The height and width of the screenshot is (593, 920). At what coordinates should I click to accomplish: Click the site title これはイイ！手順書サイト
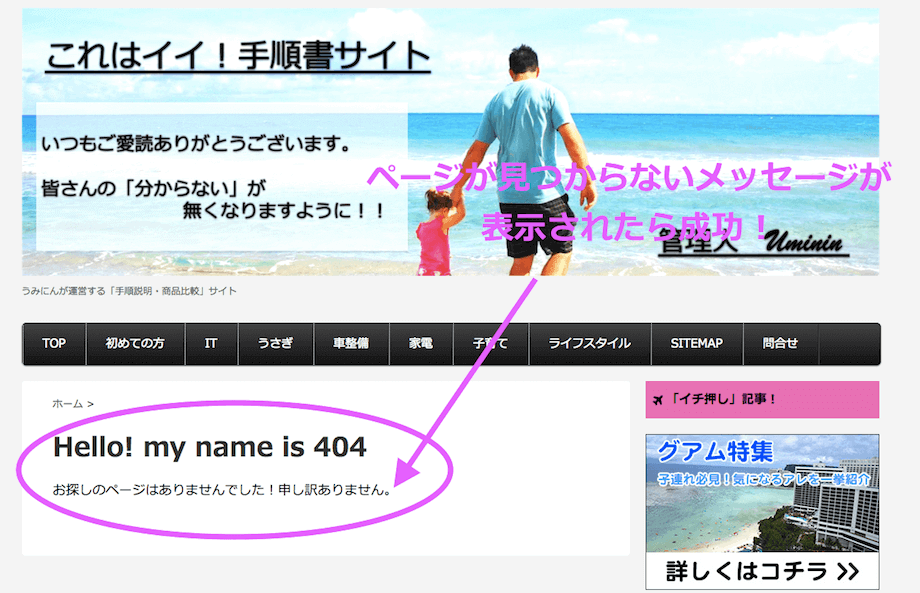[x=237, y=57]
